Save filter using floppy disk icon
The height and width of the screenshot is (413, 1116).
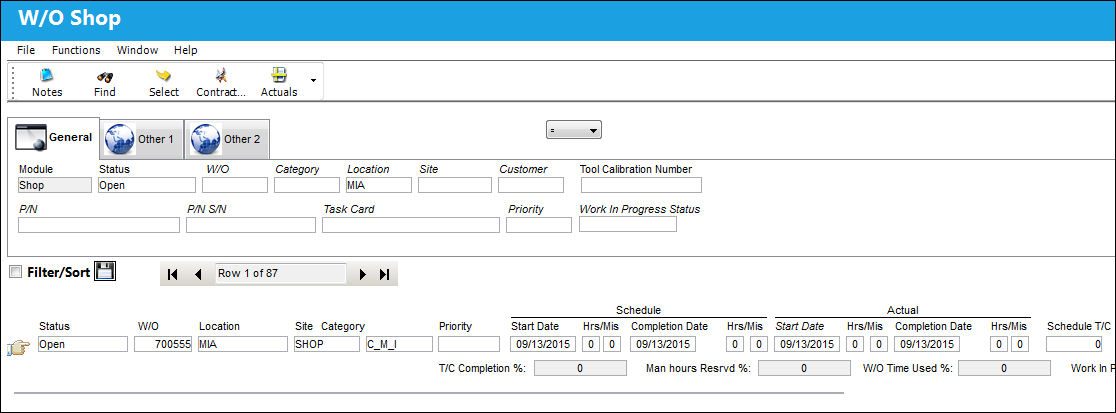pos(105,271)
